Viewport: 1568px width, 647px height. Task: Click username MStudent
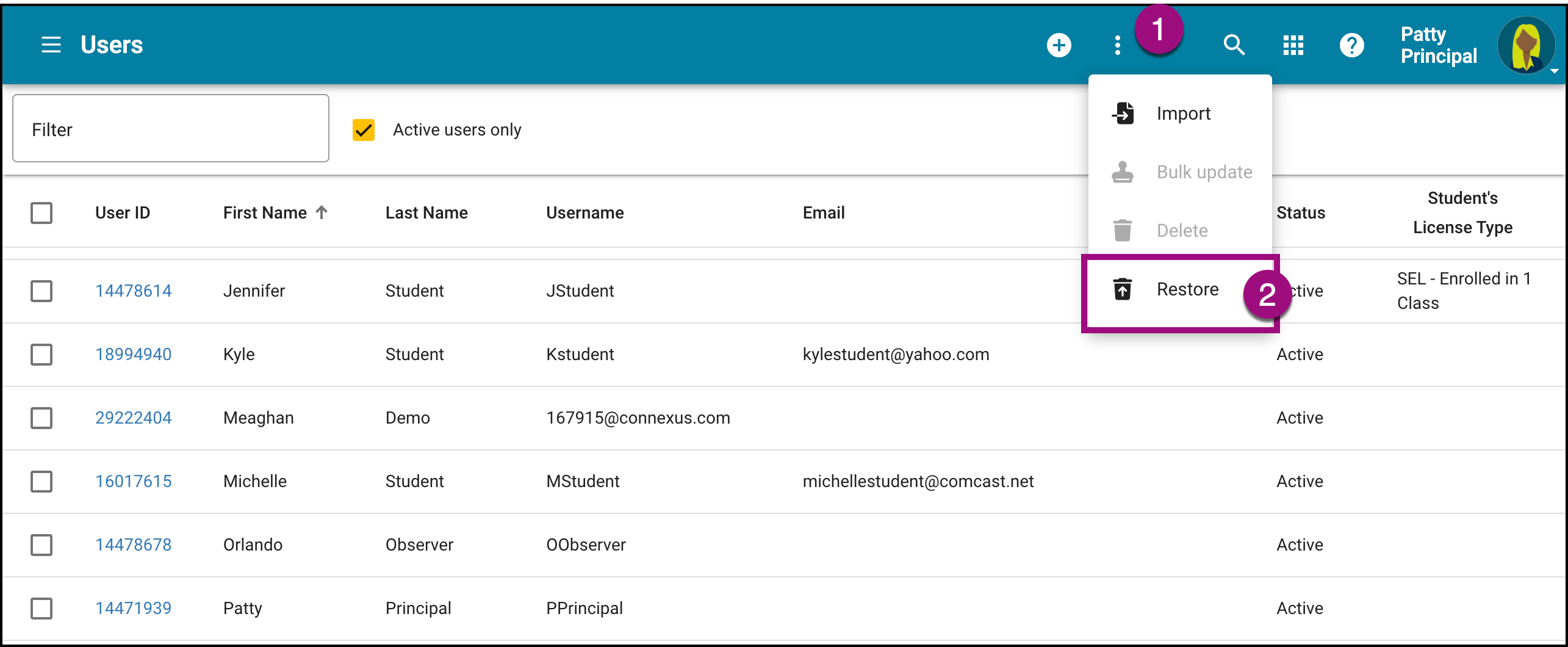pyautogui.click(x=583, y=482)
